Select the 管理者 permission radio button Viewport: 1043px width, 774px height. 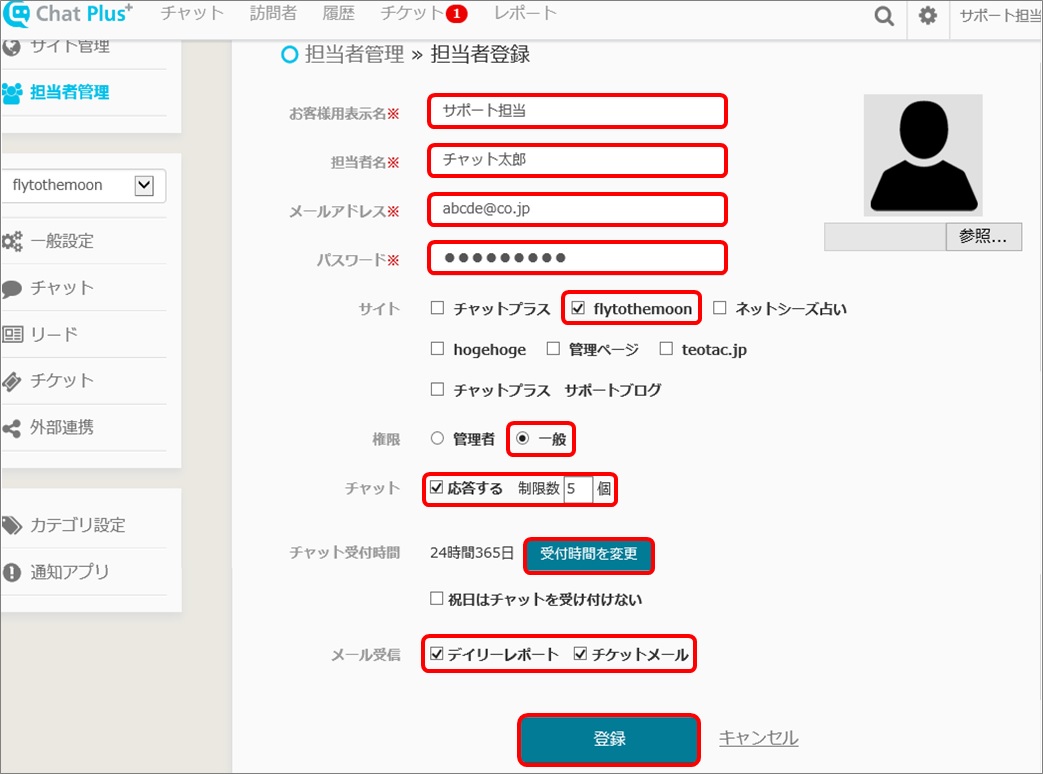437,438
